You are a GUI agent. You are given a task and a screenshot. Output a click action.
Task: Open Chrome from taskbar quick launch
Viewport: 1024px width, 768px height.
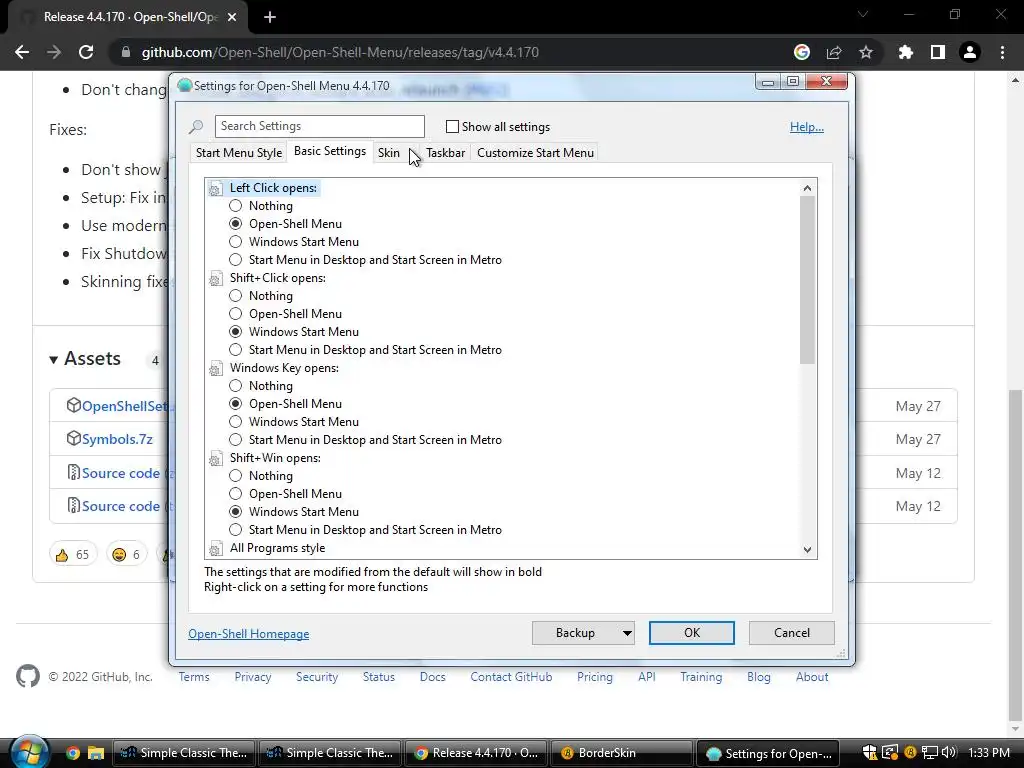72,753
